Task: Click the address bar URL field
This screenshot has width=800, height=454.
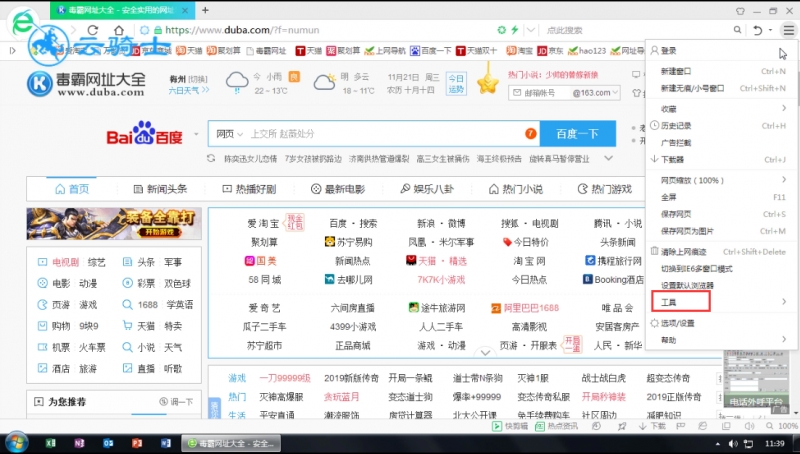Action: [x=327, y=30]
